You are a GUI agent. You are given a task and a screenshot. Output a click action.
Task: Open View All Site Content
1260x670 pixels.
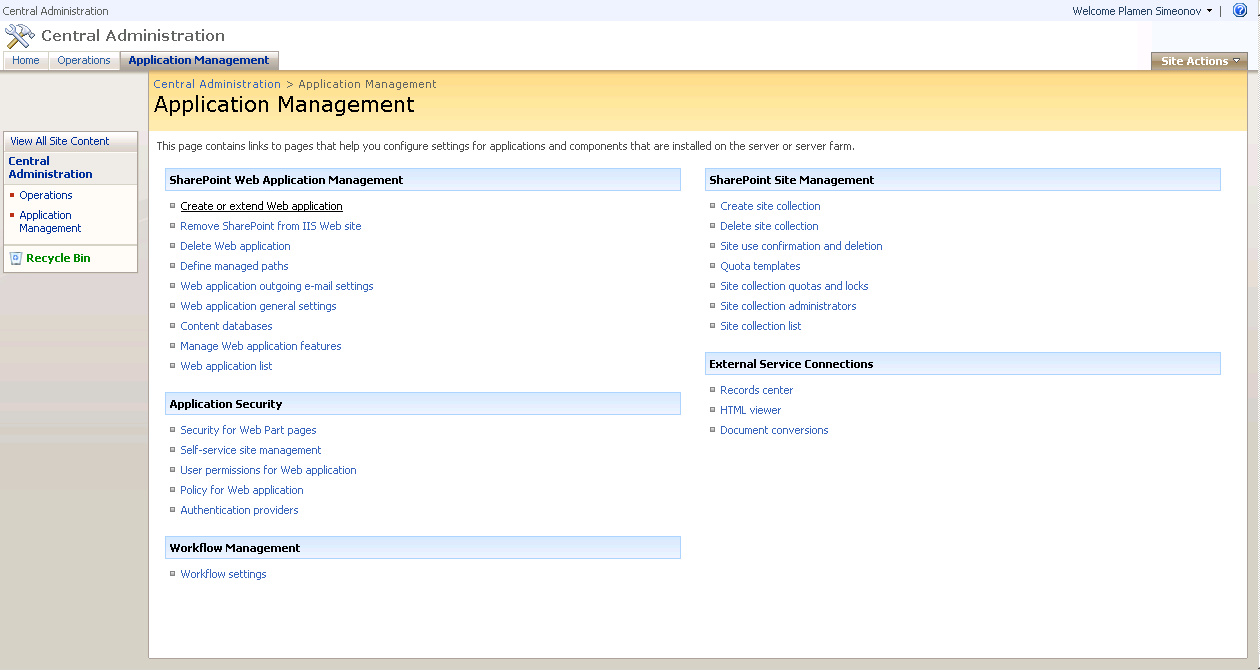[x=60, y=141]
